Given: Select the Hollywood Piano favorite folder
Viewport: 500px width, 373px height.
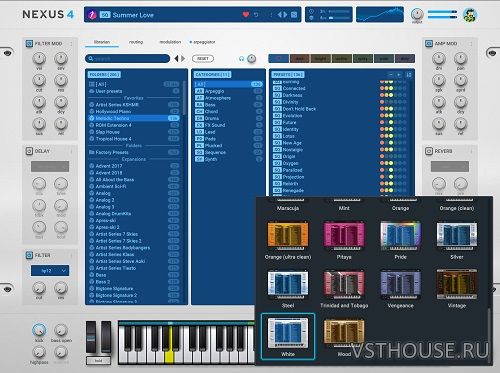Looking at the screenshot, I should tap(134, 111).
